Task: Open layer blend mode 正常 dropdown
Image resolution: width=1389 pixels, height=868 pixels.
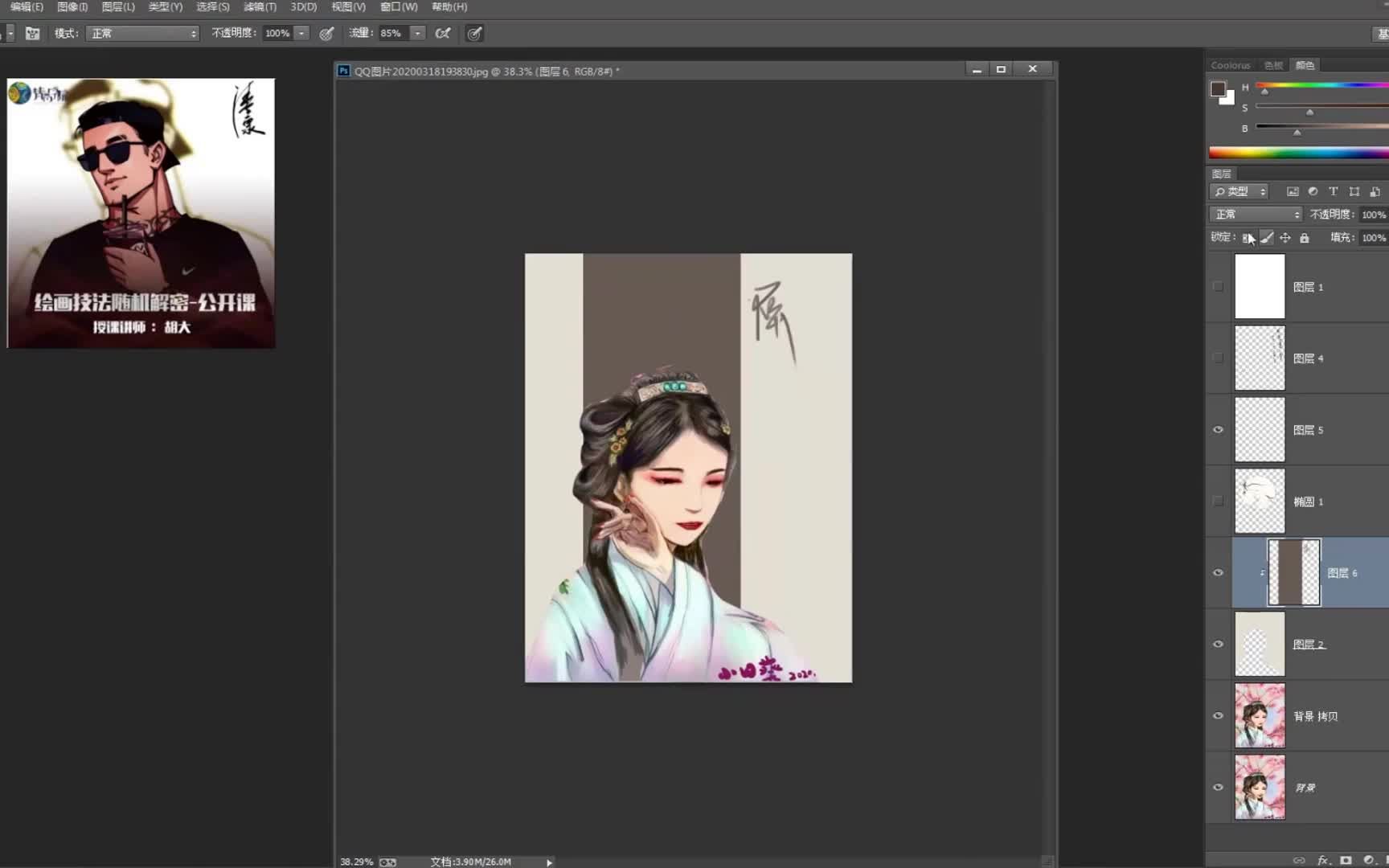Action: 1256,215
